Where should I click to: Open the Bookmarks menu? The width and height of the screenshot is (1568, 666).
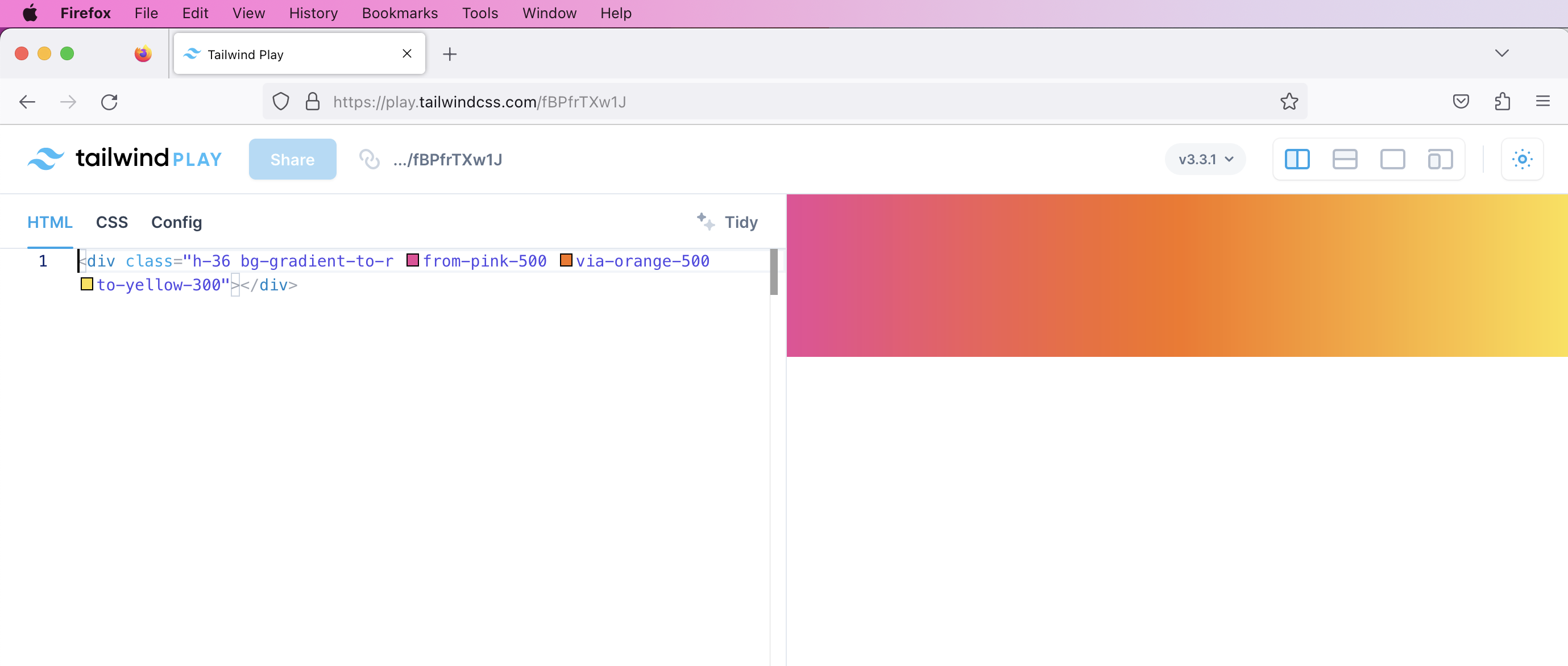399,13
